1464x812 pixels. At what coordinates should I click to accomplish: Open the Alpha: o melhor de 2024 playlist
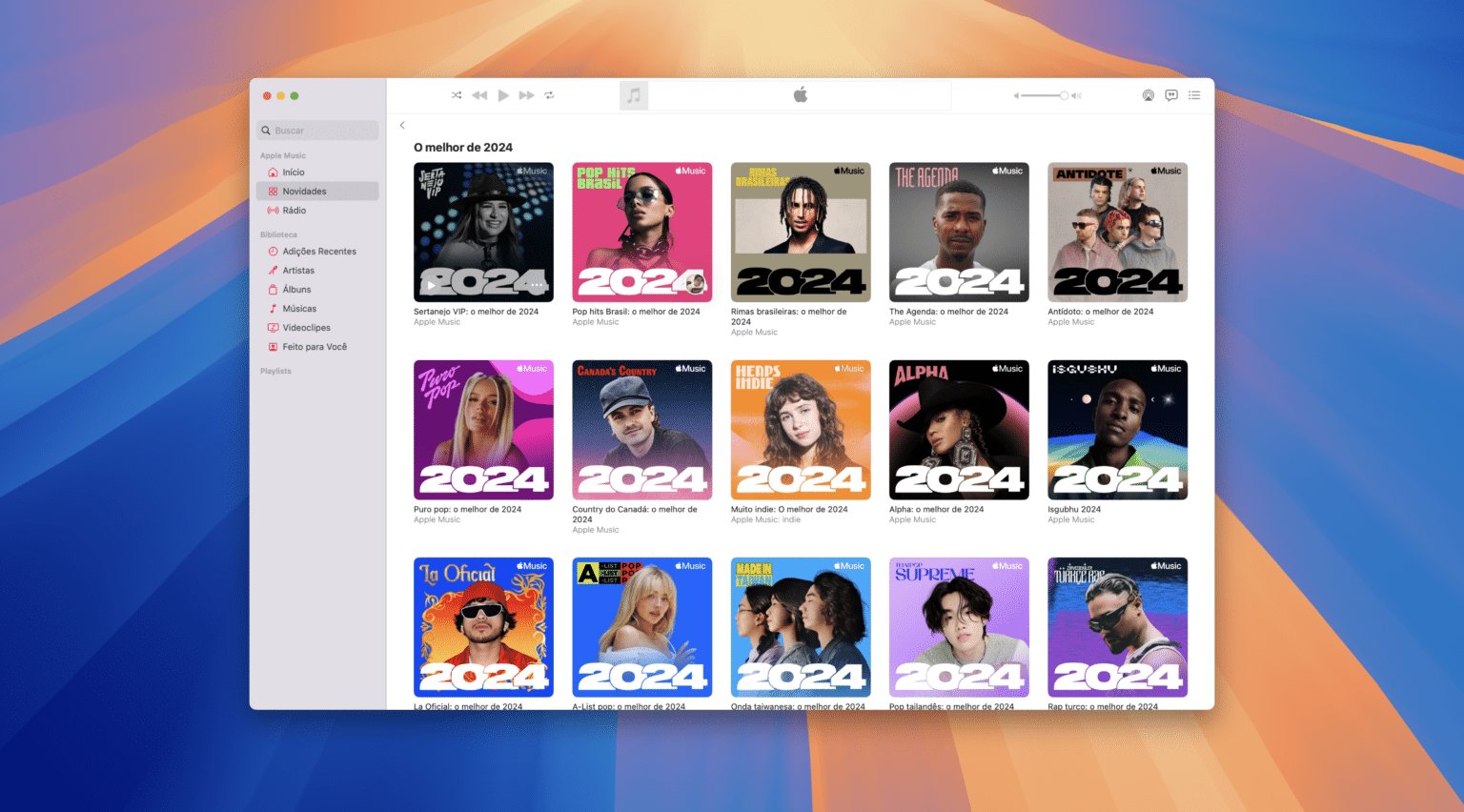click(958, 429)
